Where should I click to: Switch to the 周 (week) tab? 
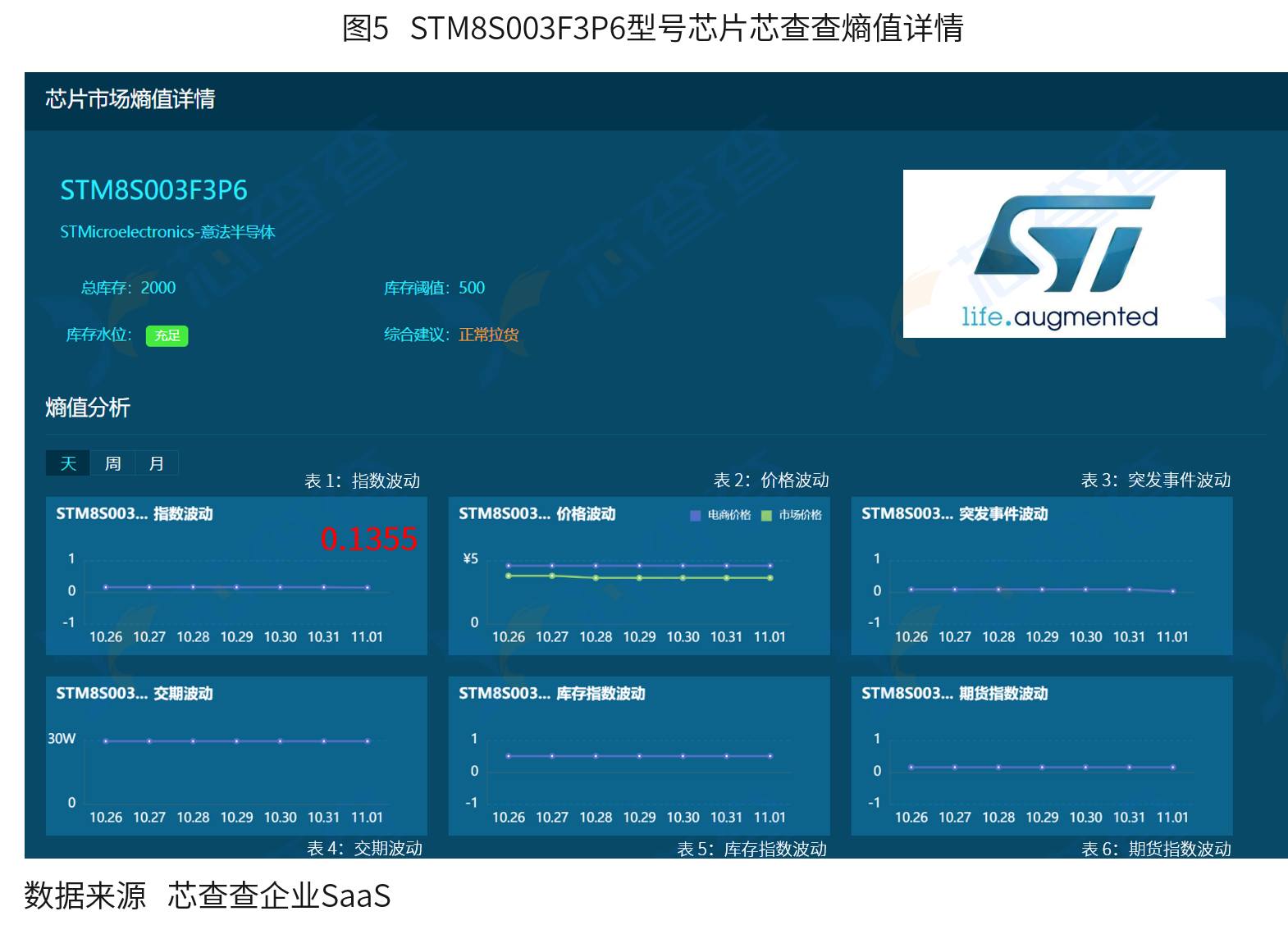(112, 463)
